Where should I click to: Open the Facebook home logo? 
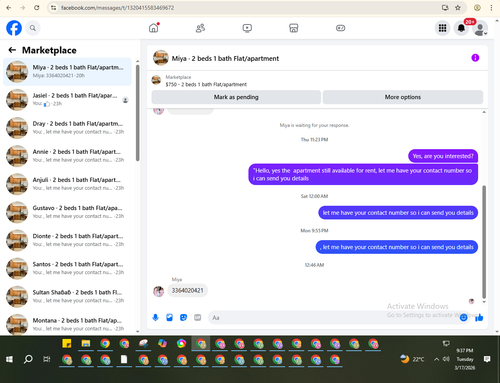pos(14,28)
